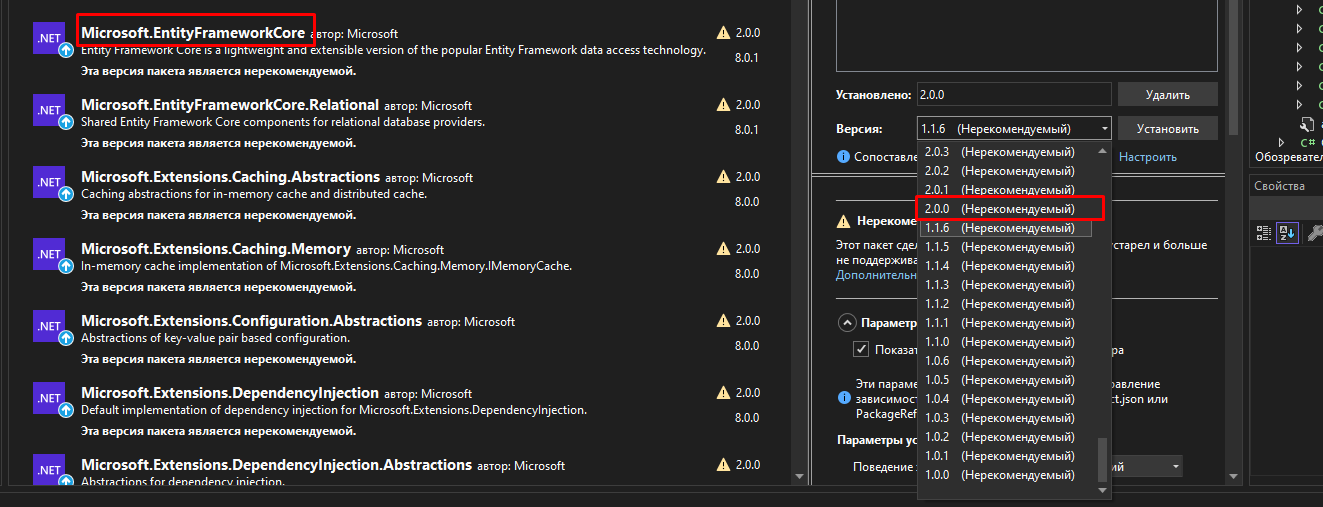Open the Версия combo box

(x=1014, y=129)
